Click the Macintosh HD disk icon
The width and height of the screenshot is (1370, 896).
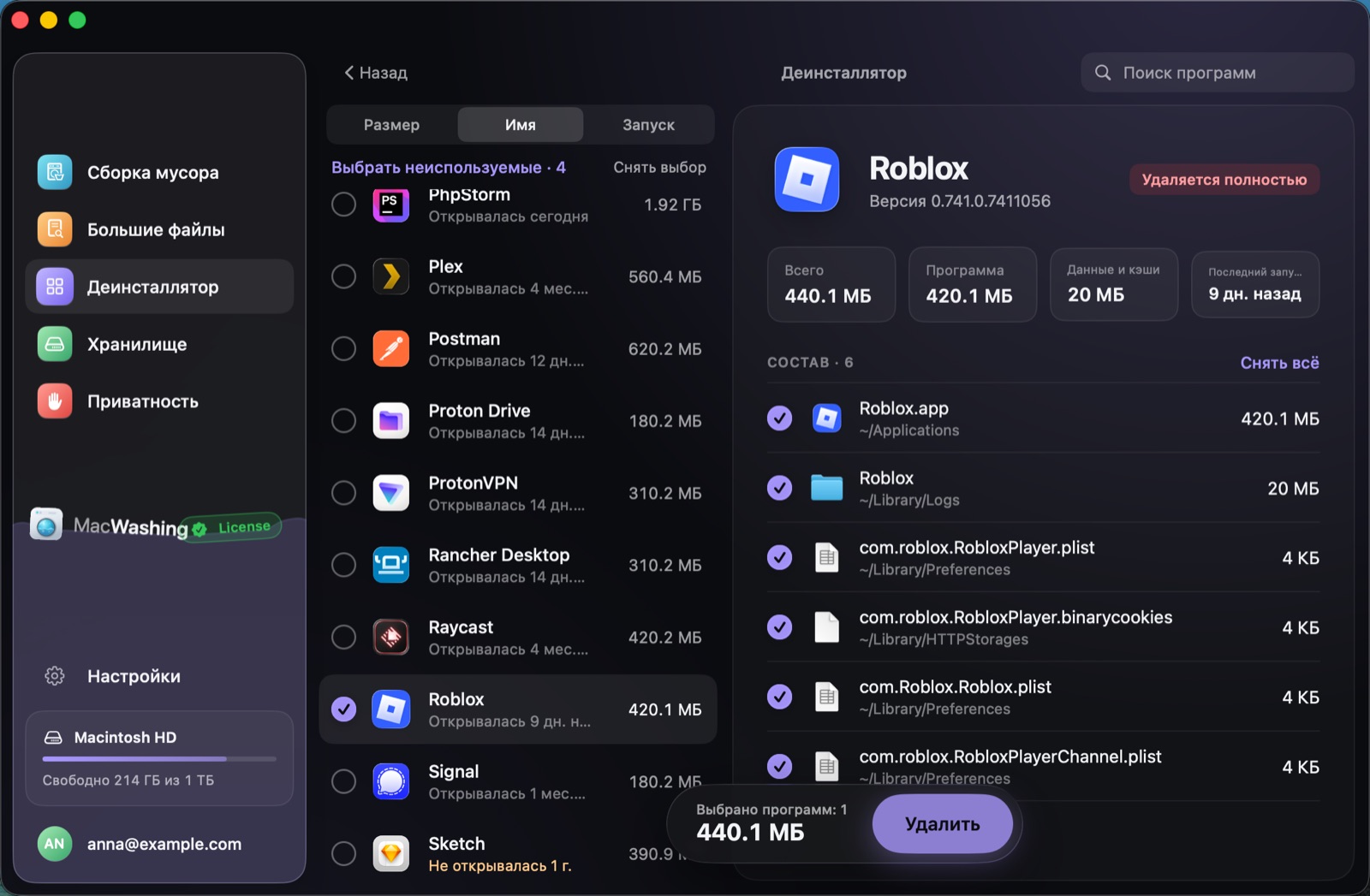click(x=53, y=738)
